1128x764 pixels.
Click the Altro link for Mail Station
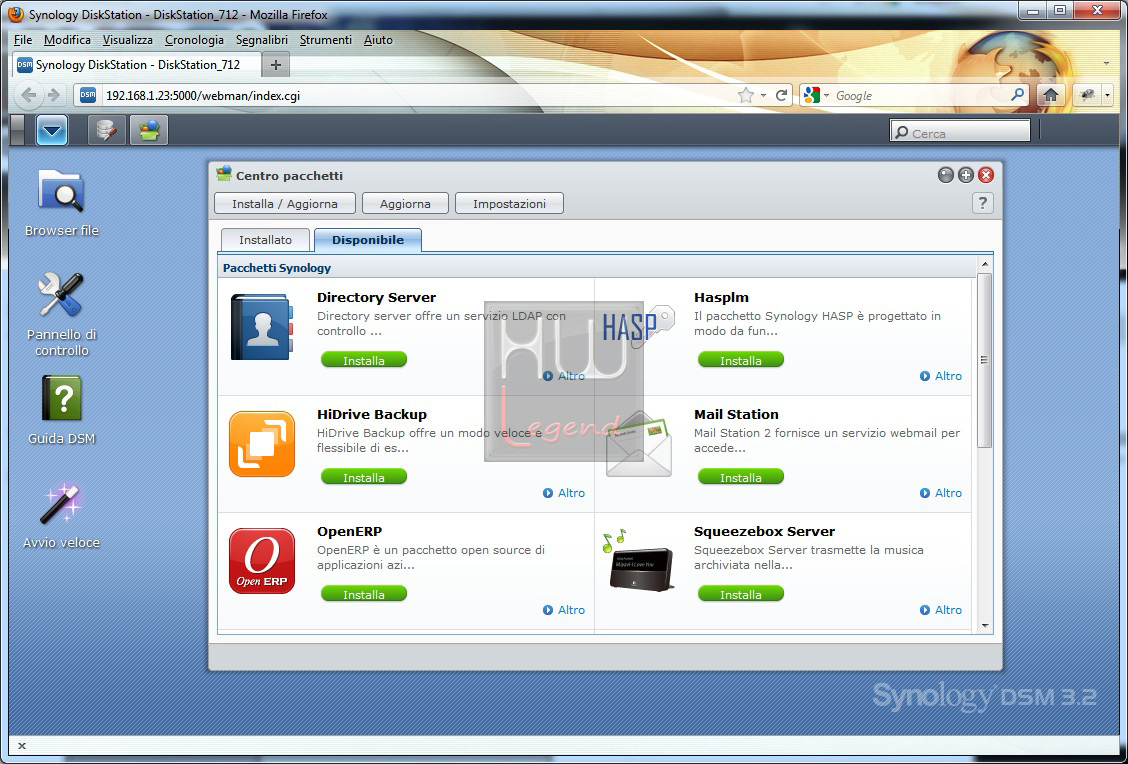click(941, 493)
